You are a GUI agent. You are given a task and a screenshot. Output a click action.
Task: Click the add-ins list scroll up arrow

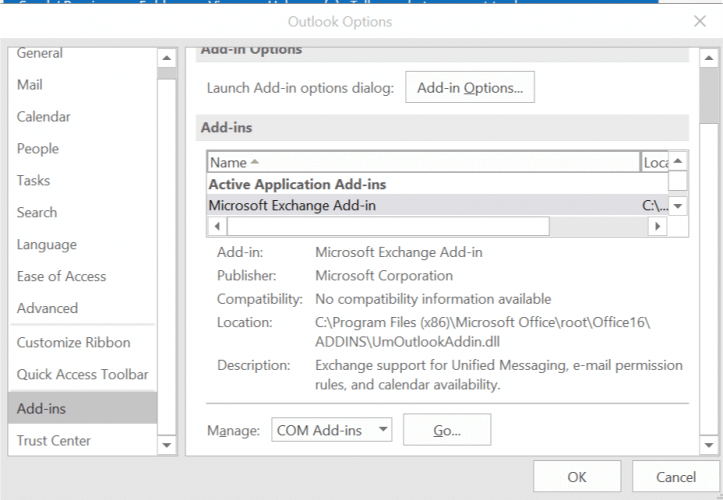[677, 161]
